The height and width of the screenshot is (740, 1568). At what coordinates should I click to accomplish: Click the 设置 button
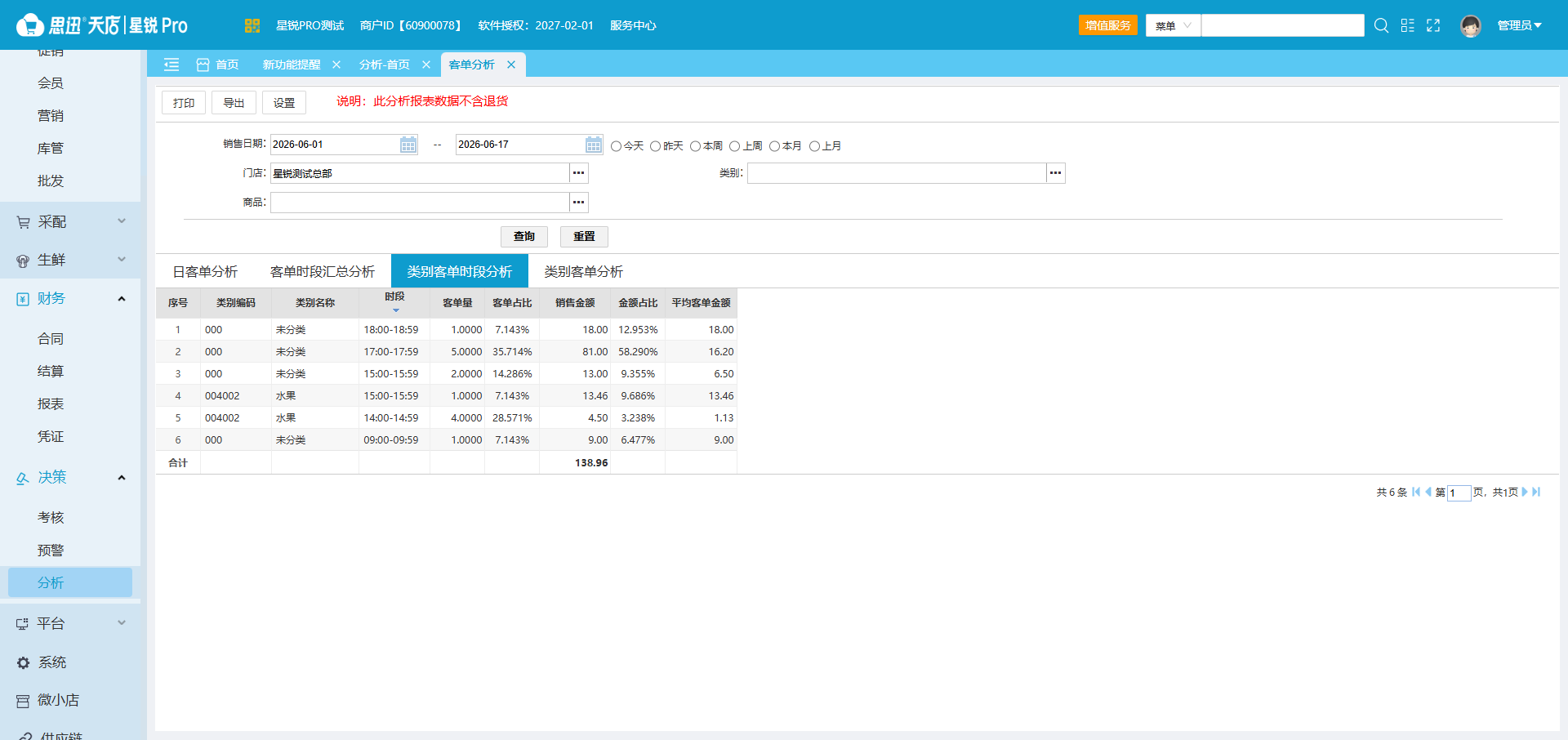pos(284,103)
